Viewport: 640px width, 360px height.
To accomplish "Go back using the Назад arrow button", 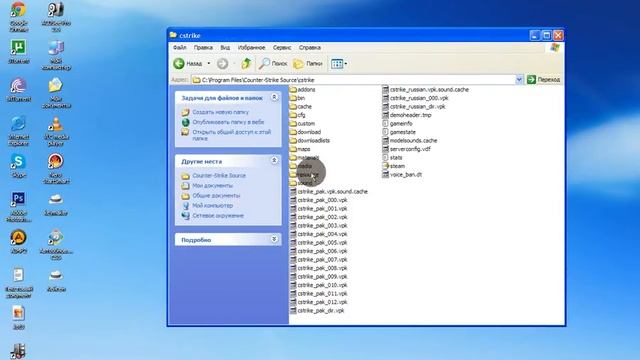I will tap(188, 64).
